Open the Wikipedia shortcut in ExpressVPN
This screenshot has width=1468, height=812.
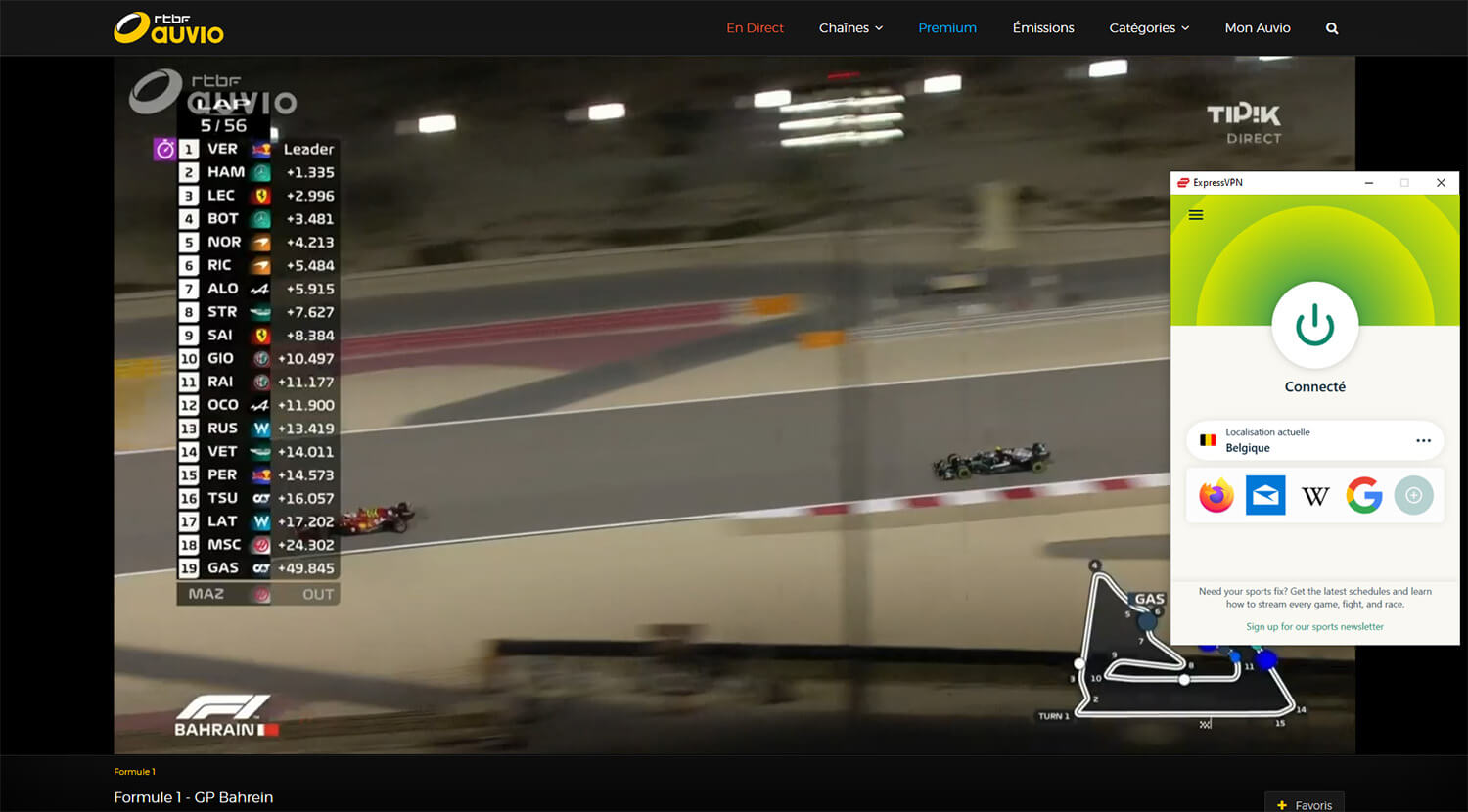1315,497
